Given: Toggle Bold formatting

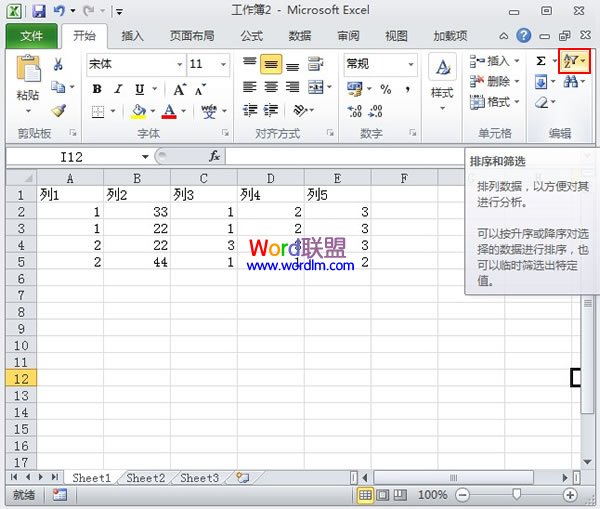Looking at the screenshot, I should click(x=97, y=90).
